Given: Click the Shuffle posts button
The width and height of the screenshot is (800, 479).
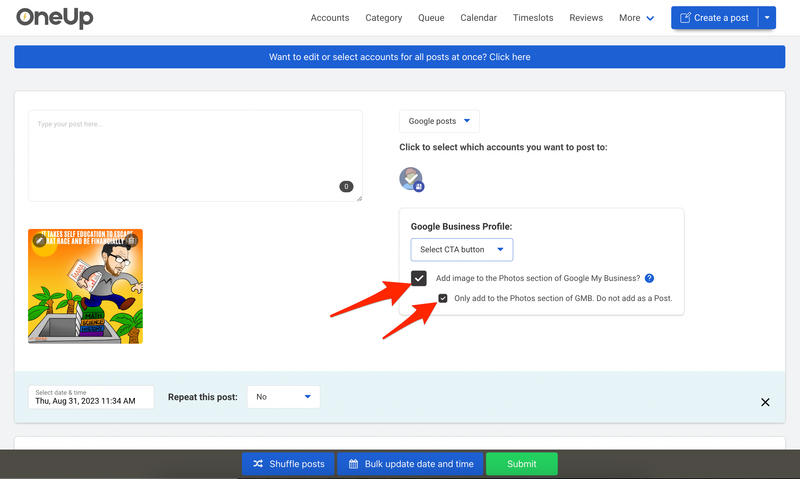Looking at the screenshot, I should [288, 464].
